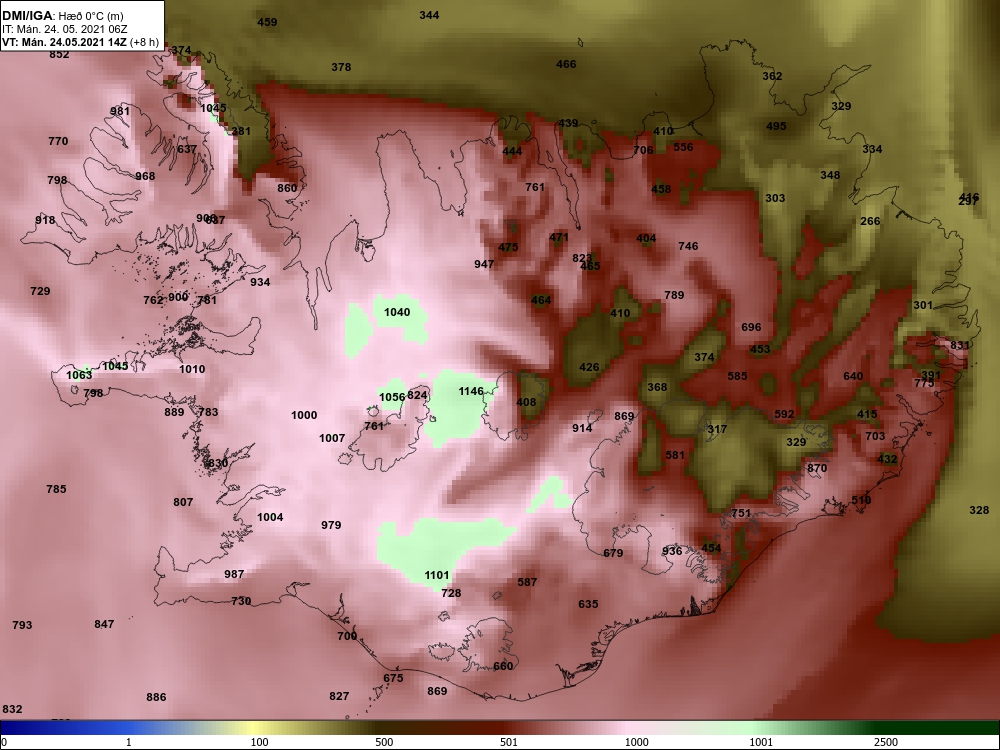Screen dimensions: 1000x750
Task: Click the 501 label on the color scale
Action: click(509, 742)
